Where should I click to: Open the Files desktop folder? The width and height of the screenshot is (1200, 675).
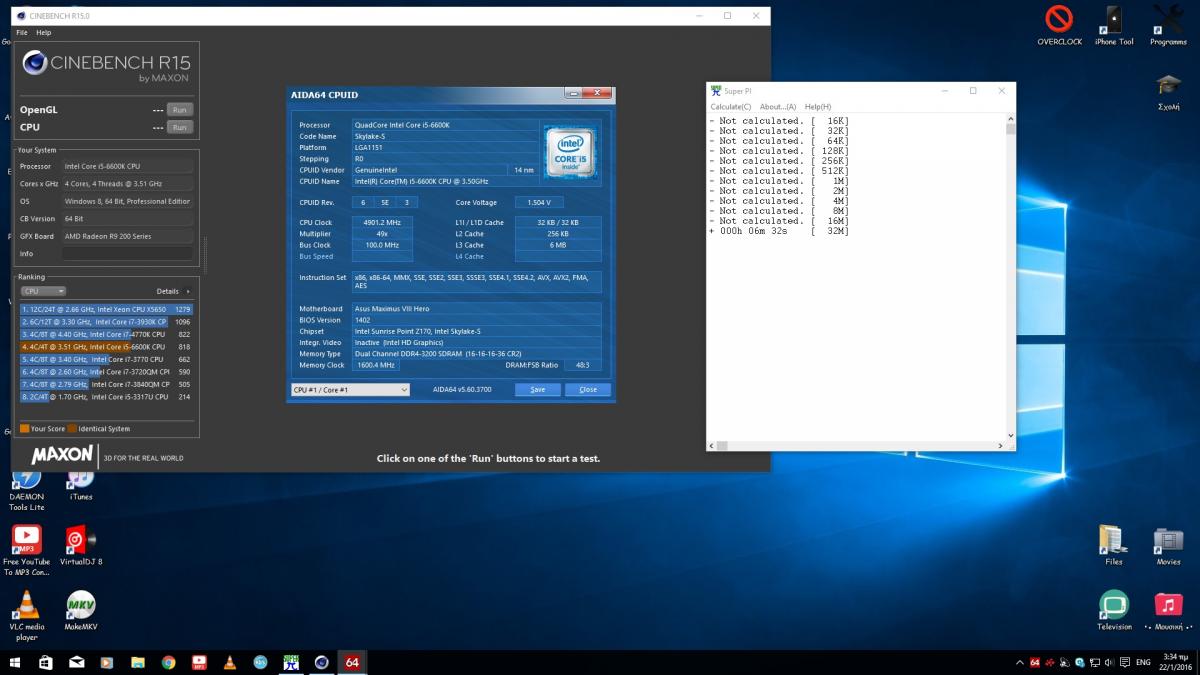[1114, 545]
